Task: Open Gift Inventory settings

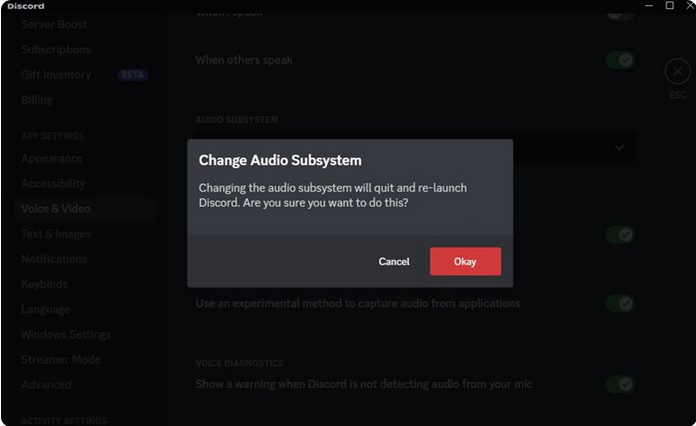Action: (x=56, y=75)
